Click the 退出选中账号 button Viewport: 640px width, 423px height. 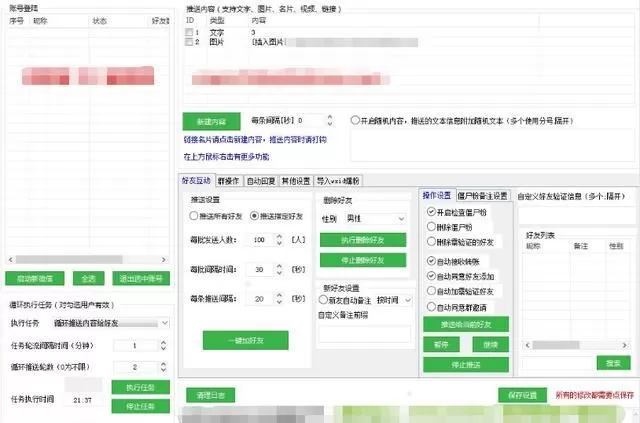(141, 279)
